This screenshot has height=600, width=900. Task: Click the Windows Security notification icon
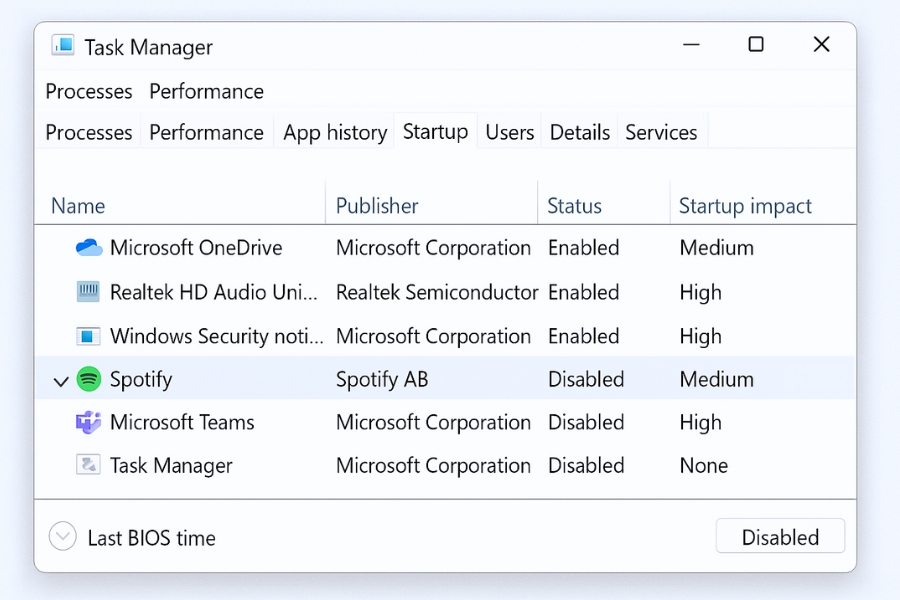click(x=89, y=336)
